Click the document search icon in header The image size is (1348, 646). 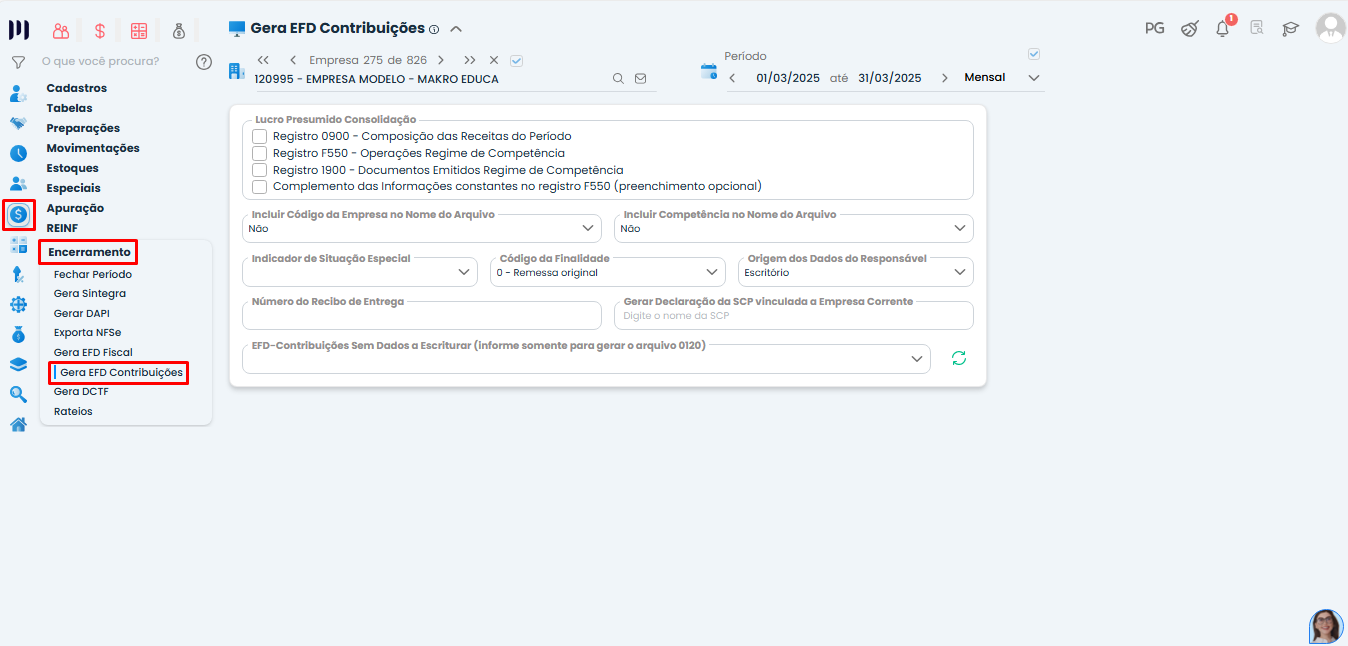pyautogui.click(x=1257, y=28)
